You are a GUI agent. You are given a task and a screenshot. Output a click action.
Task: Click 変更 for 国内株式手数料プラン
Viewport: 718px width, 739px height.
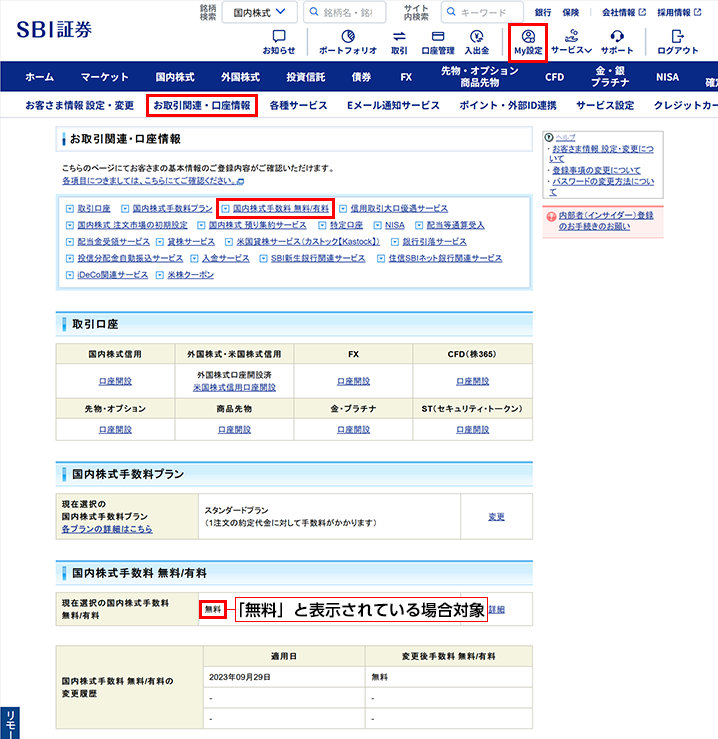[x=496, y=517]
